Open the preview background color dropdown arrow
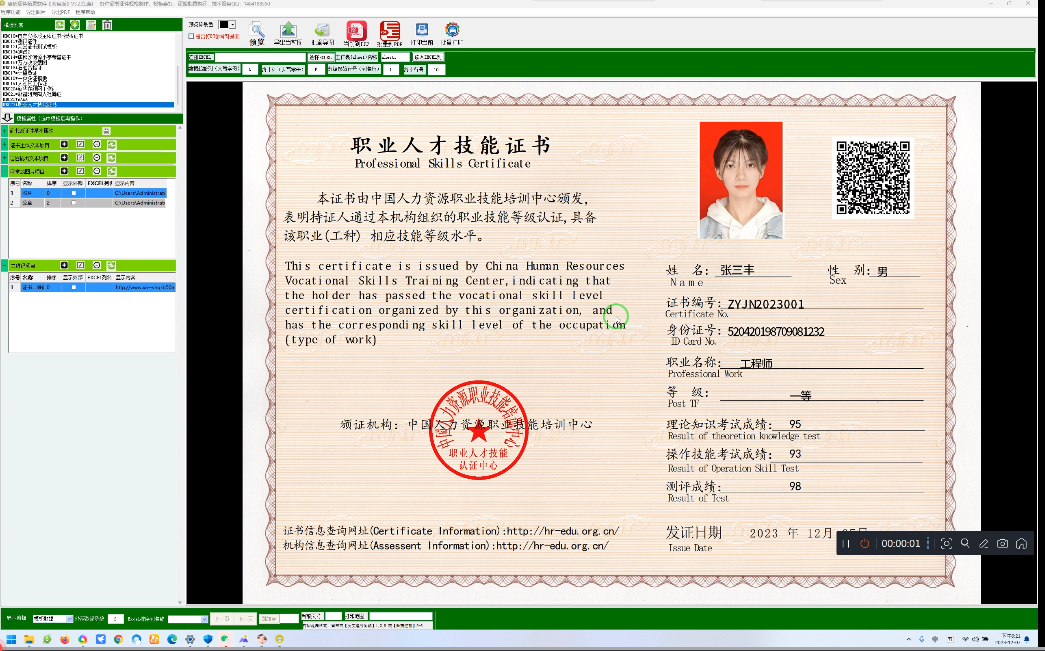The width and height of the screenshot is (1045, 651). 233,25
